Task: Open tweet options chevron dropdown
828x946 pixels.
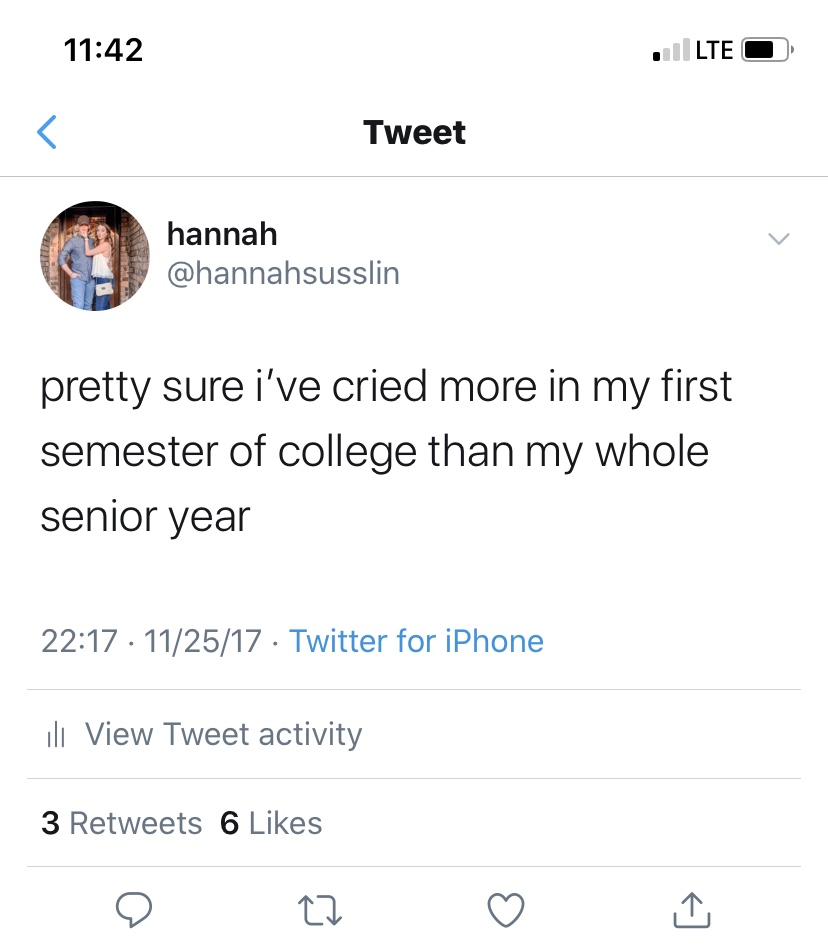Action: click(779, 239)
